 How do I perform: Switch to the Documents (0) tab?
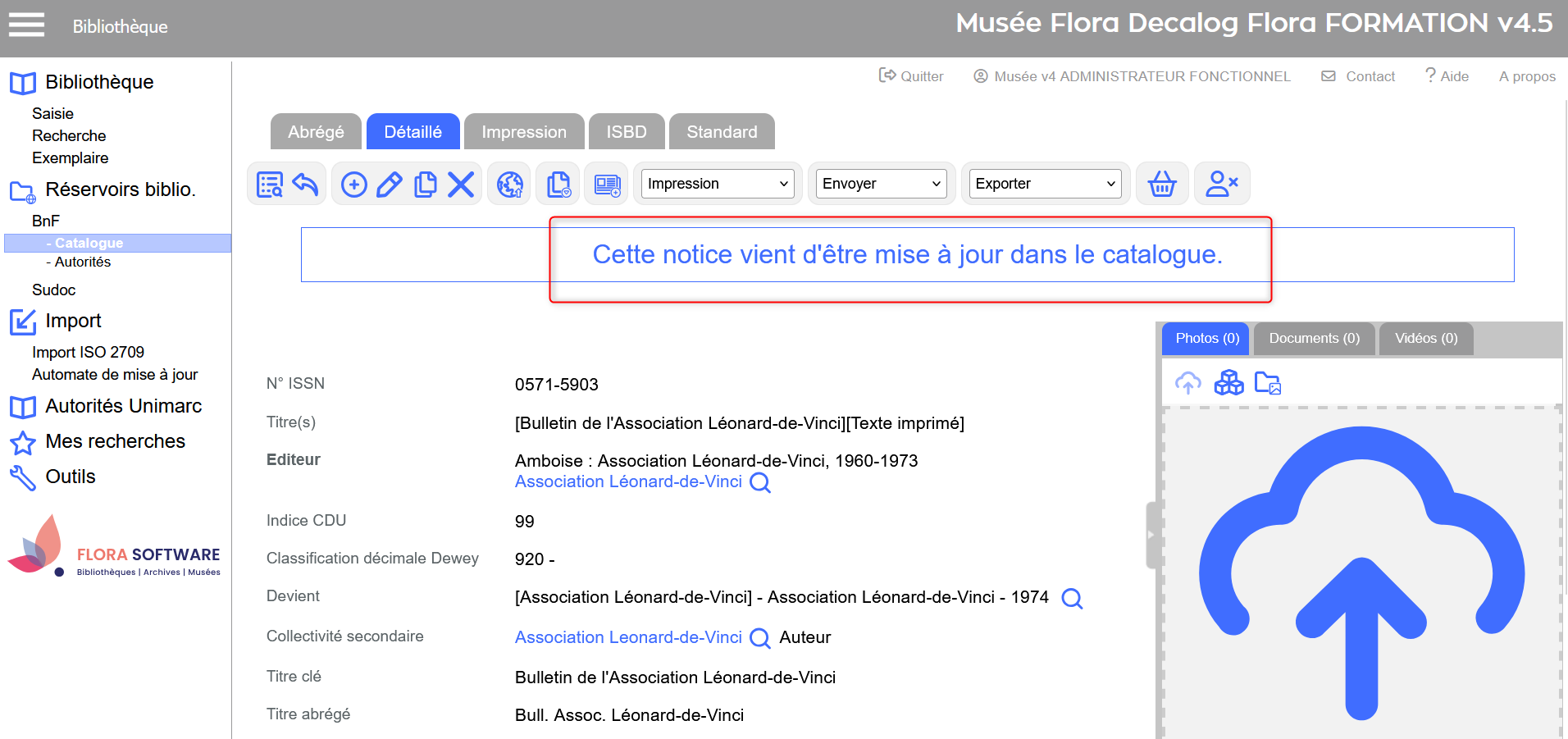[1314, 339]
